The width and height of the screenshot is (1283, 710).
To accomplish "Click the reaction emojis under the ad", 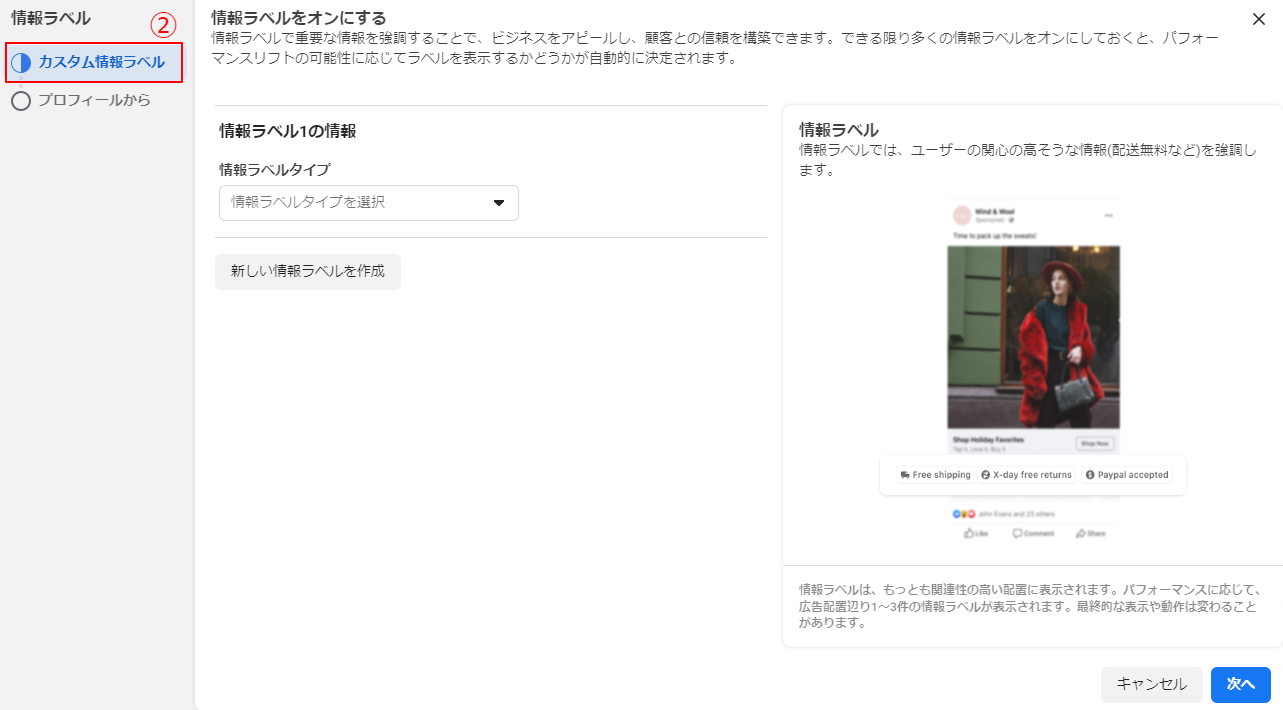I will point(963,514).
